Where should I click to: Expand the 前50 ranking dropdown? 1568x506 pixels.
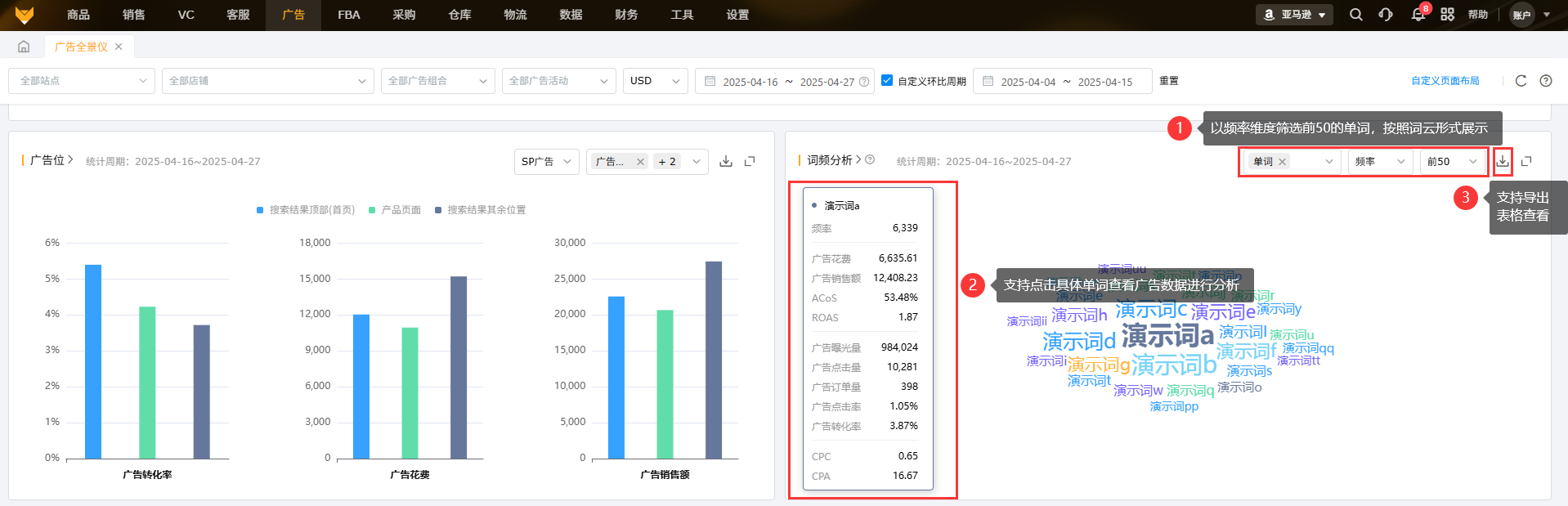[1453, 162]
